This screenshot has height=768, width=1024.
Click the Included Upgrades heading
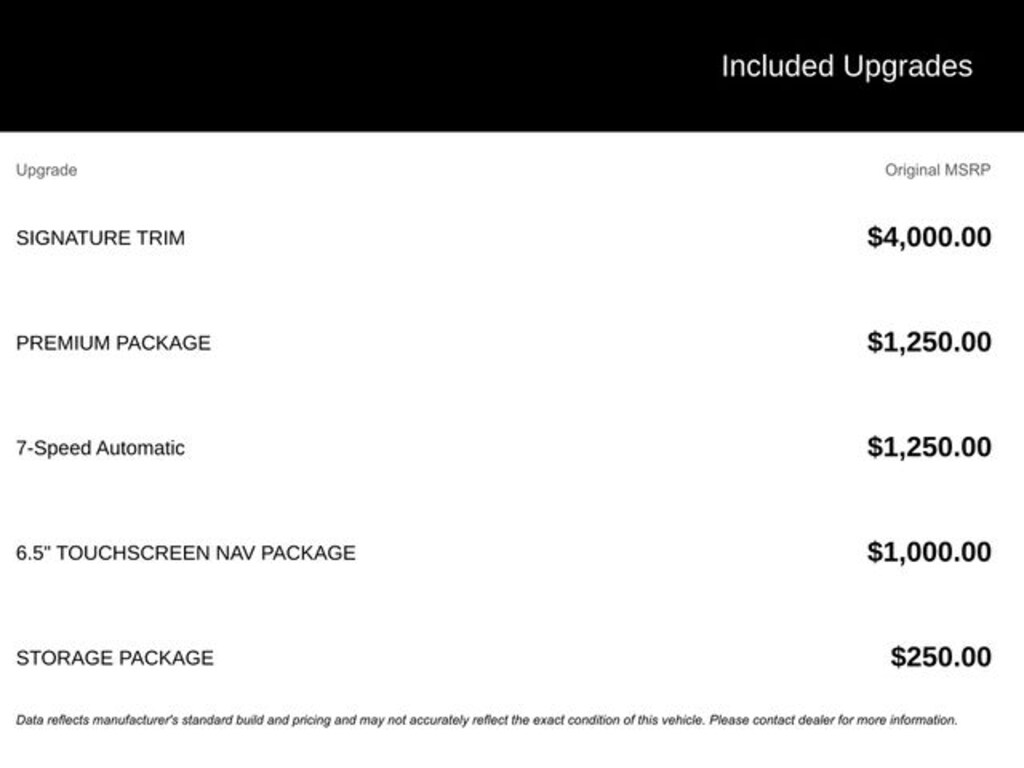846,66
